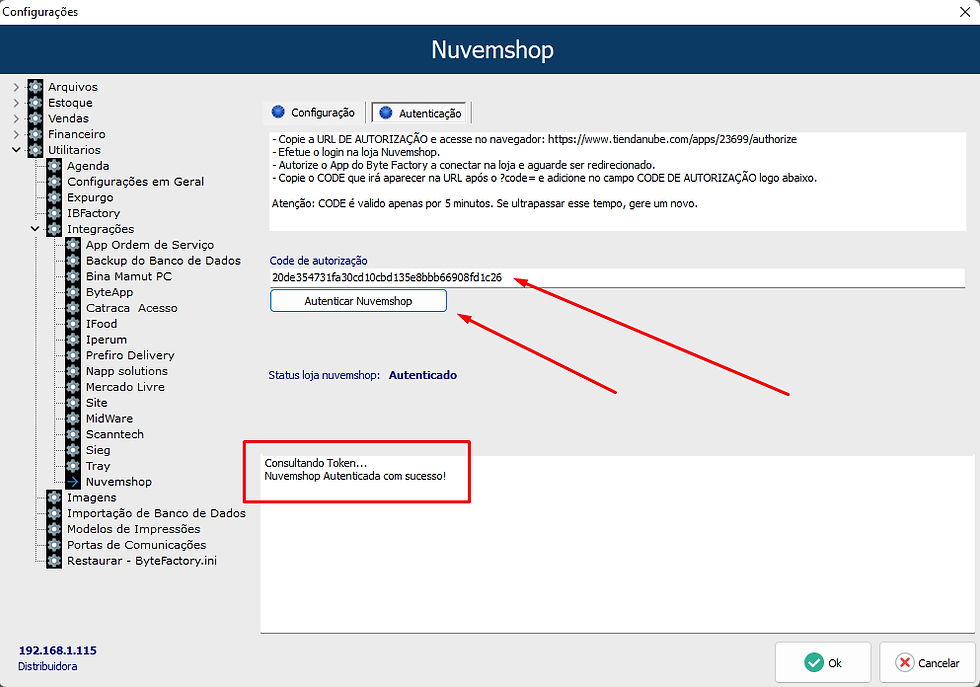Click the gear icon beside Agenda
980x687 pixels.
[x=54, y=166]
